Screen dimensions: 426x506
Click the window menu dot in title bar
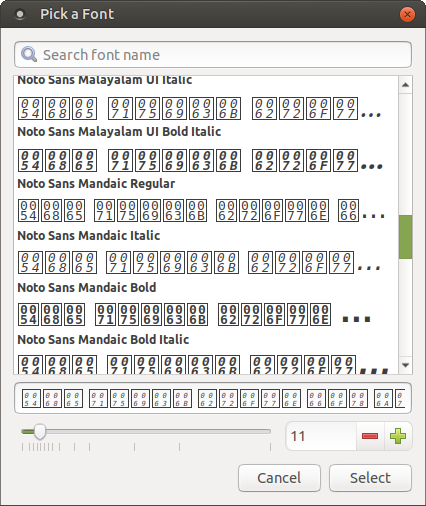(x=20, y=14)
